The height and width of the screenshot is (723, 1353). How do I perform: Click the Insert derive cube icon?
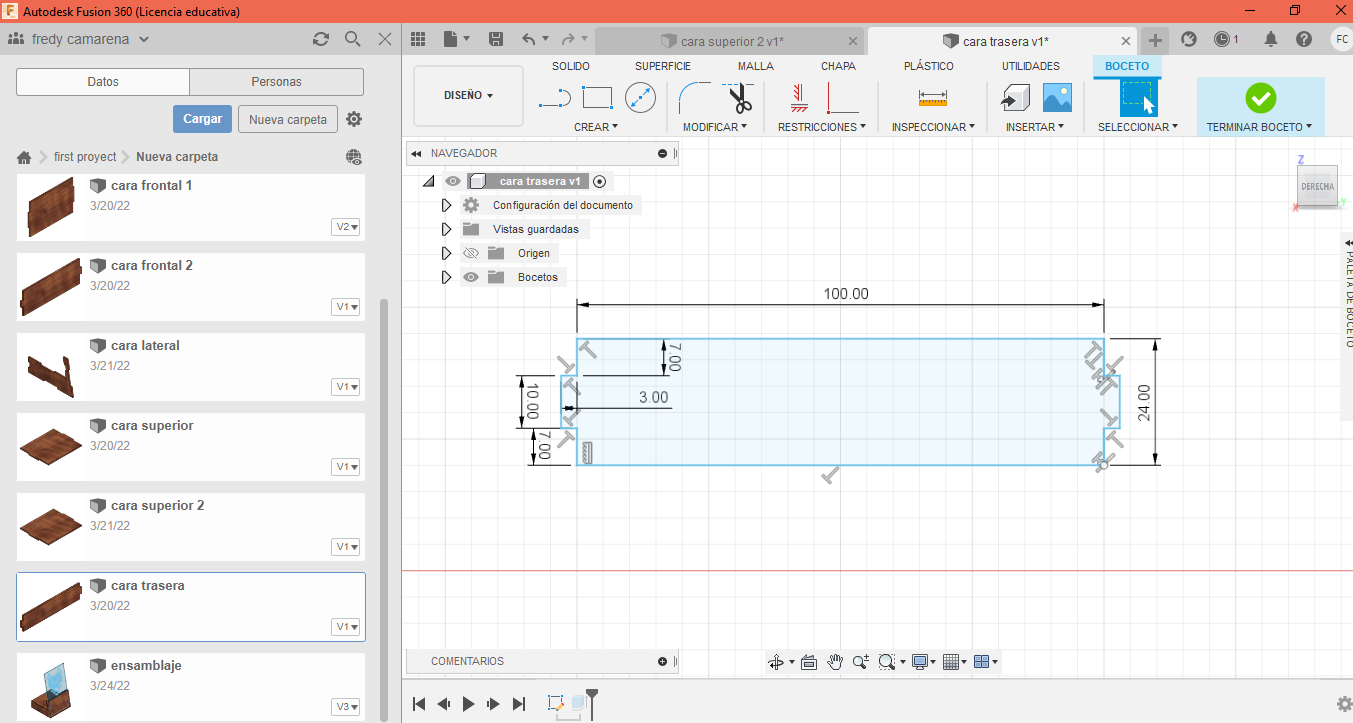click(1016, 98)
